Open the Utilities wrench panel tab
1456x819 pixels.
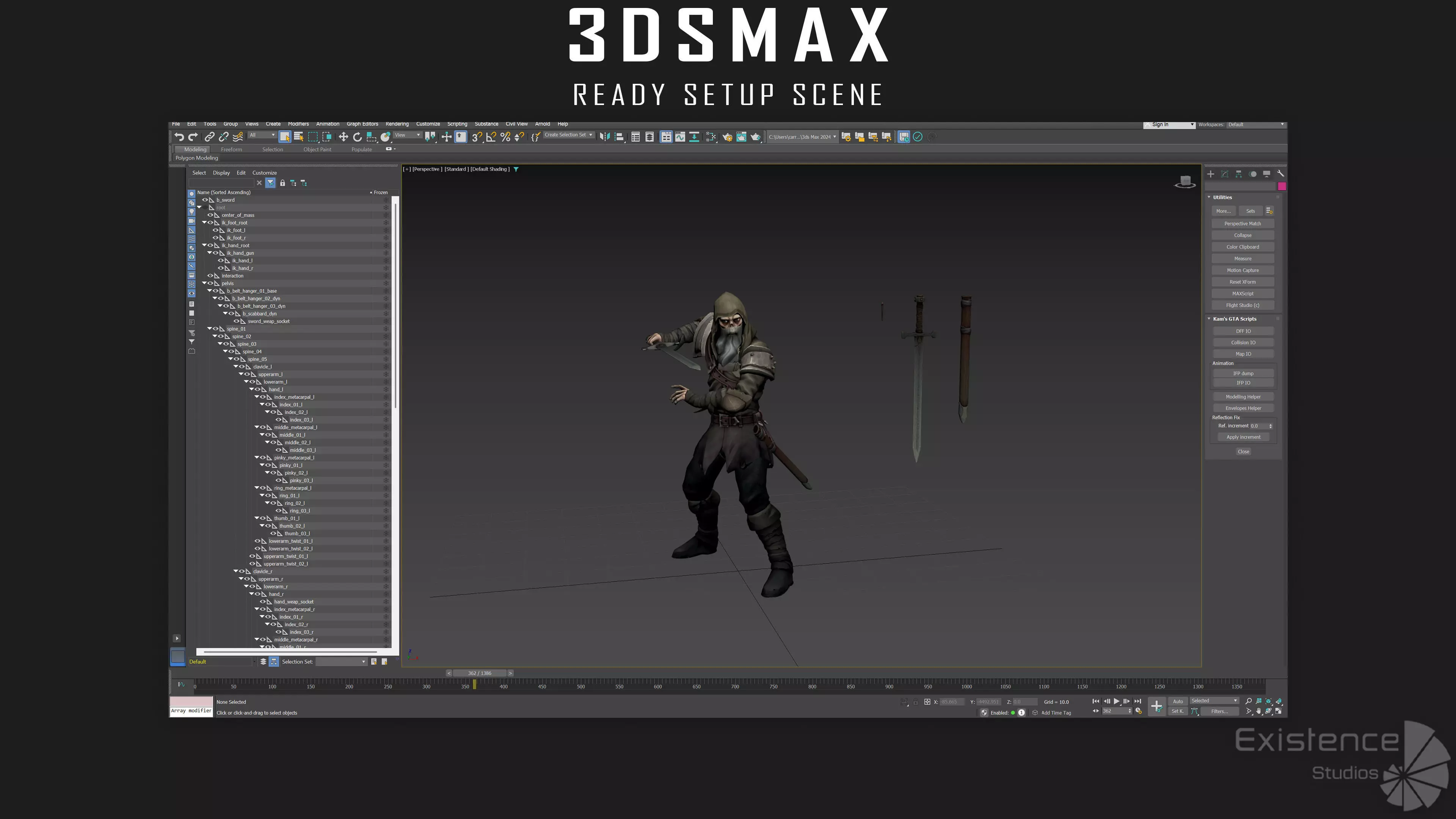click(1280, 174)
